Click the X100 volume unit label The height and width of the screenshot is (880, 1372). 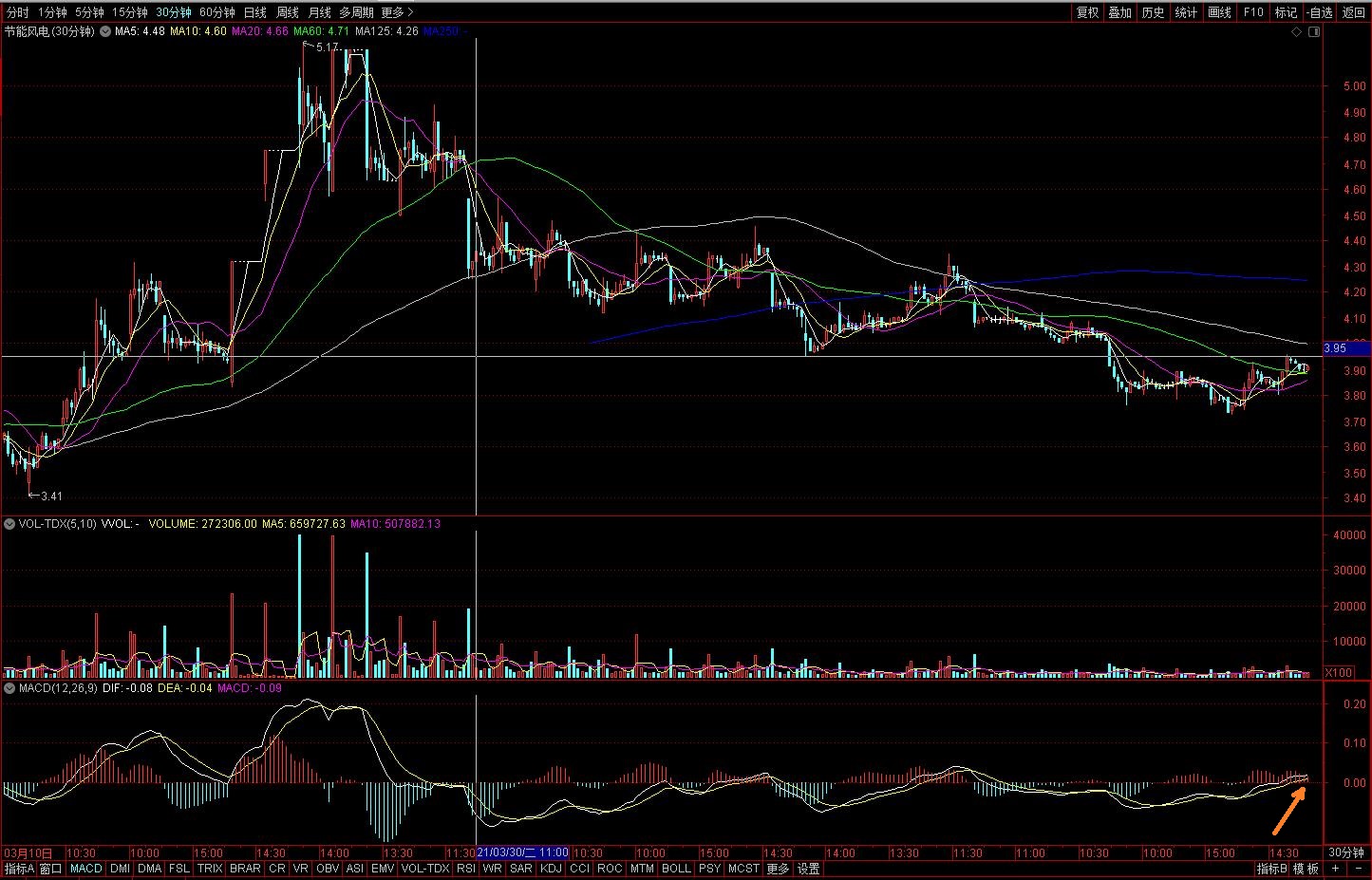(x=1339, y=672)
